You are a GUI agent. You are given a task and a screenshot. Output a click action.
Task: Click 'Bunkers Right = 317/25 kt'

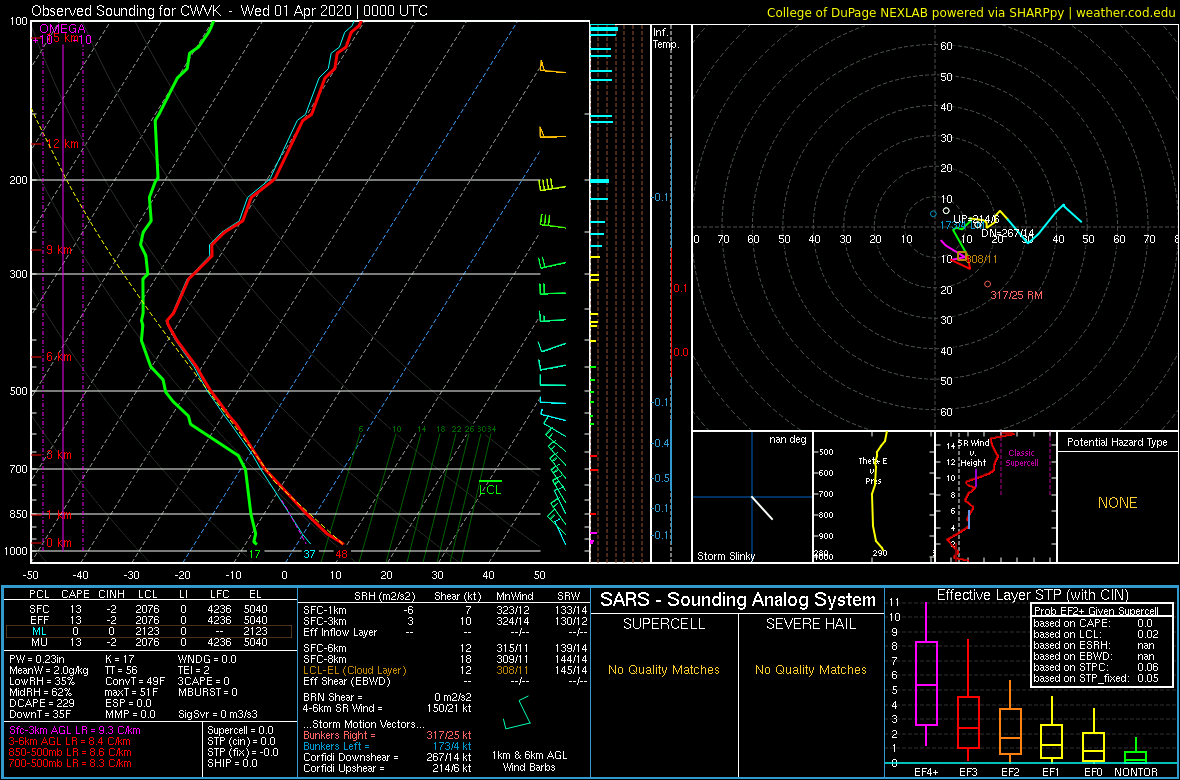click(x=386, y=735)
